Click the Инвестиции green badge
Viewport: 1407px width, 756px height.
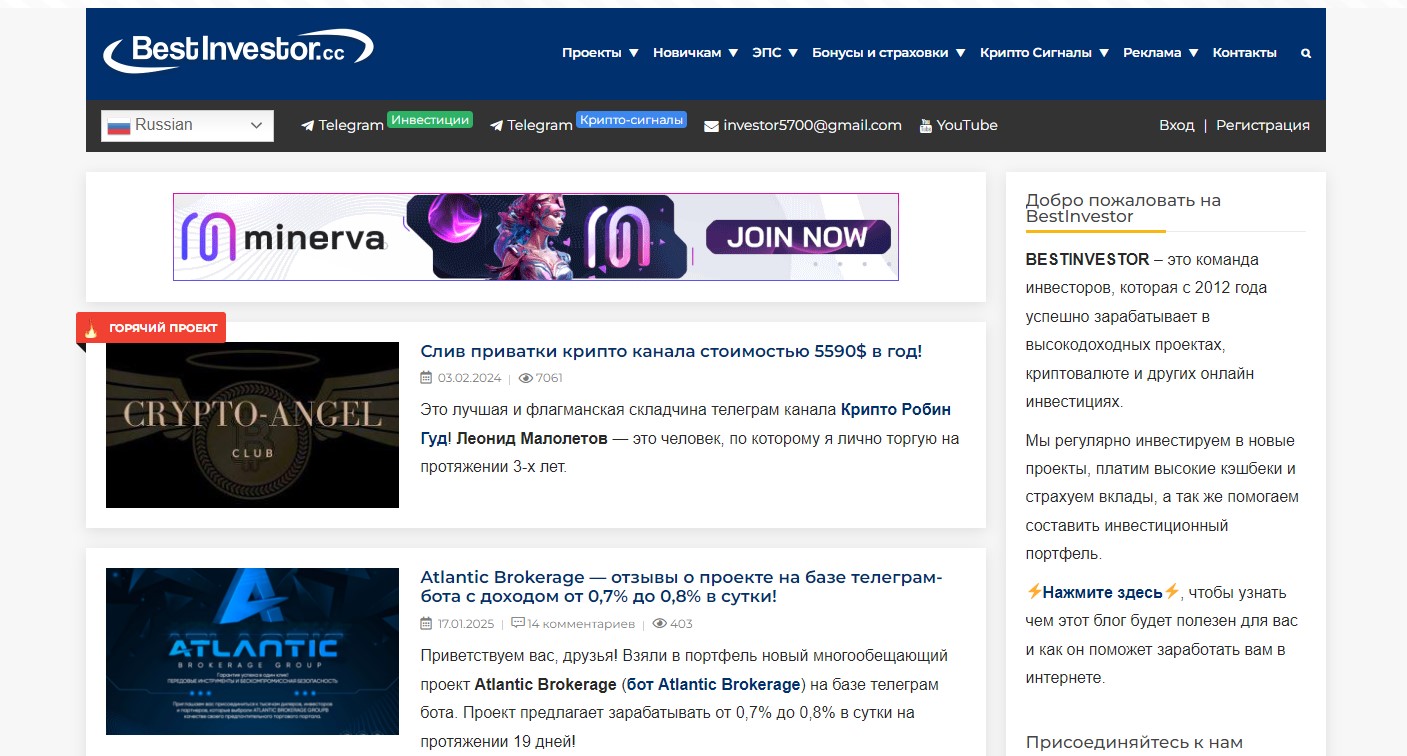tap(430, 120)
